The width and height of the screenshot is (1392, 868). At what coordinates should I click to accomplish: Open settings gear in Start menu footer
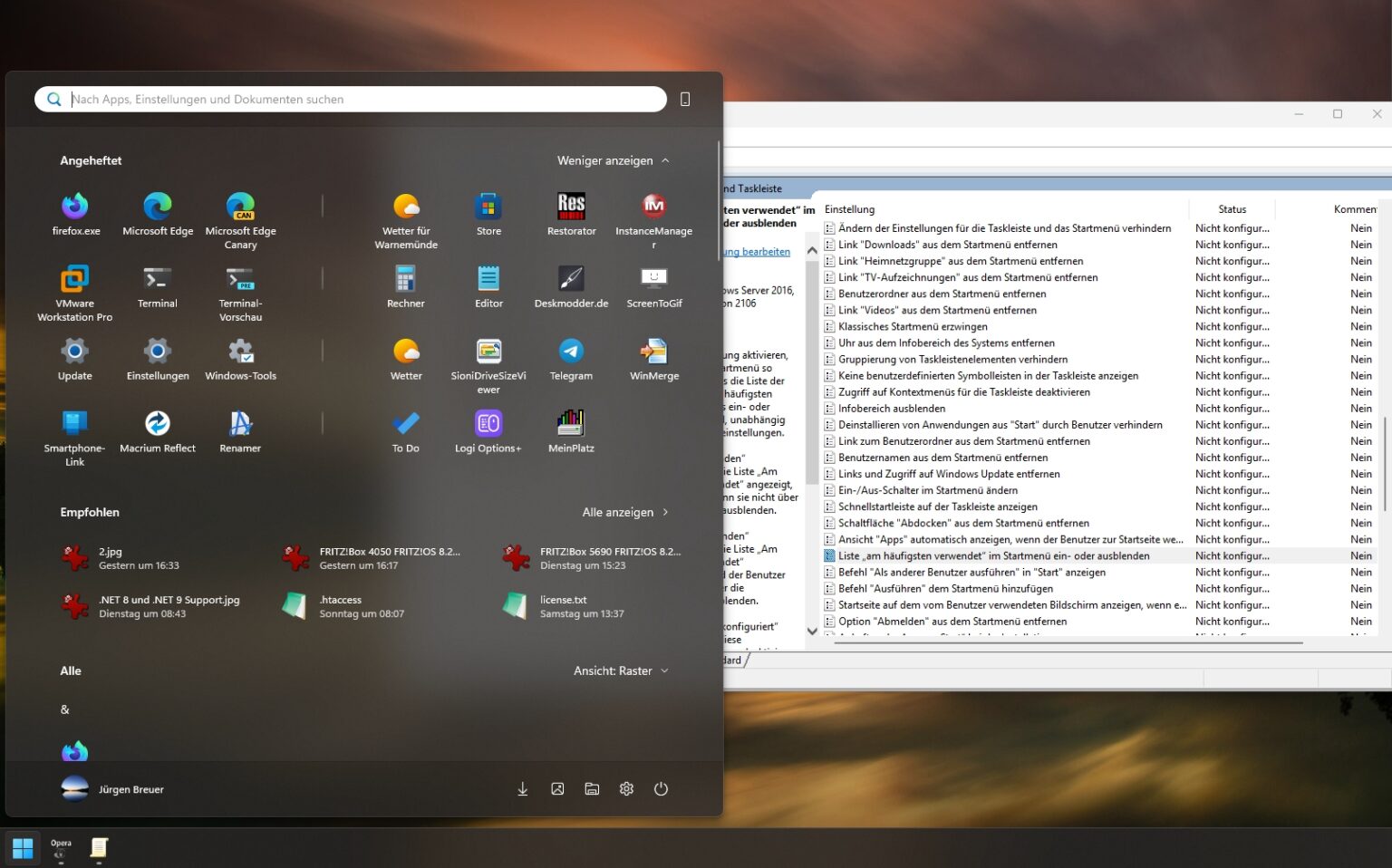coord(626,789)
